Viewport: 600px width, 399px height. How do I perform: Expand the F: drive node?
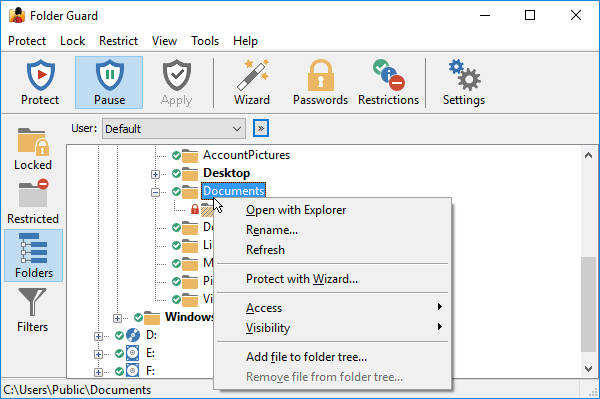pyautogui.click(x=98, y=372)
